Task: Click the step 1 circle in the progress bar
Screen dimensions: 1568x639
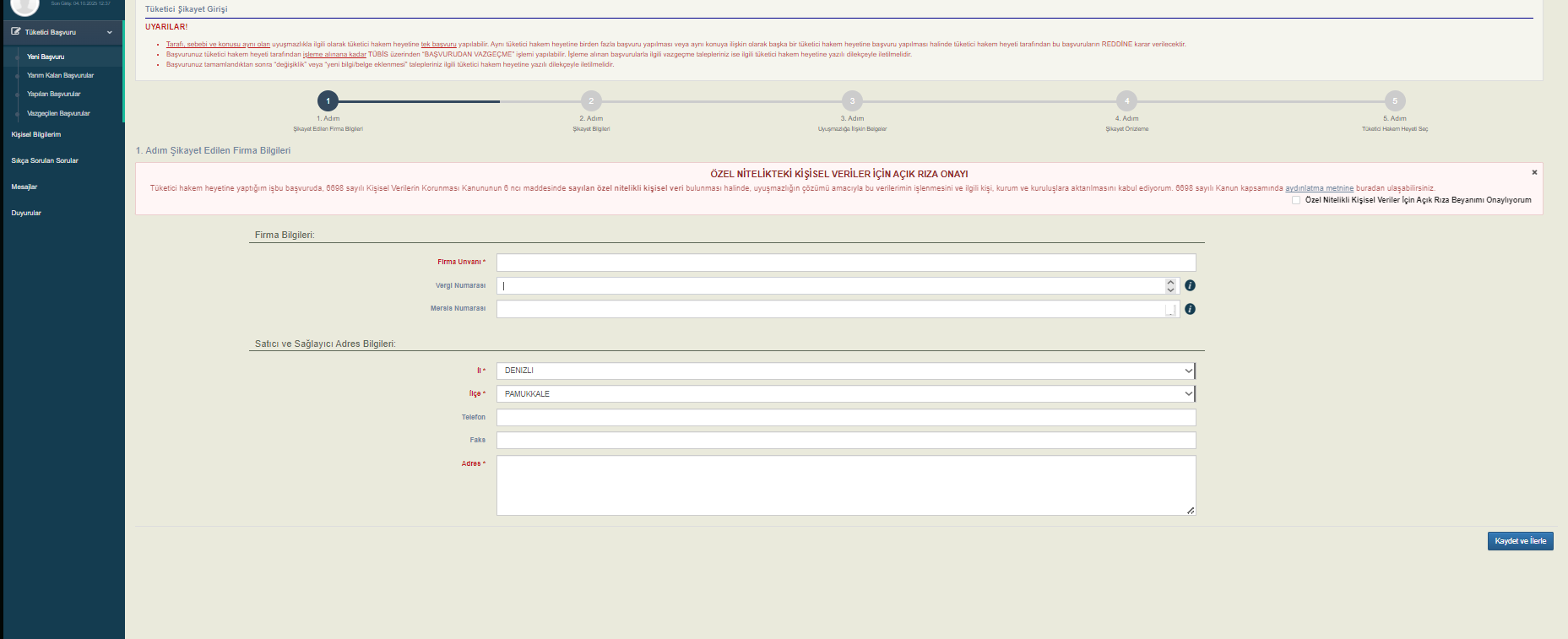Action: [328, 101]
